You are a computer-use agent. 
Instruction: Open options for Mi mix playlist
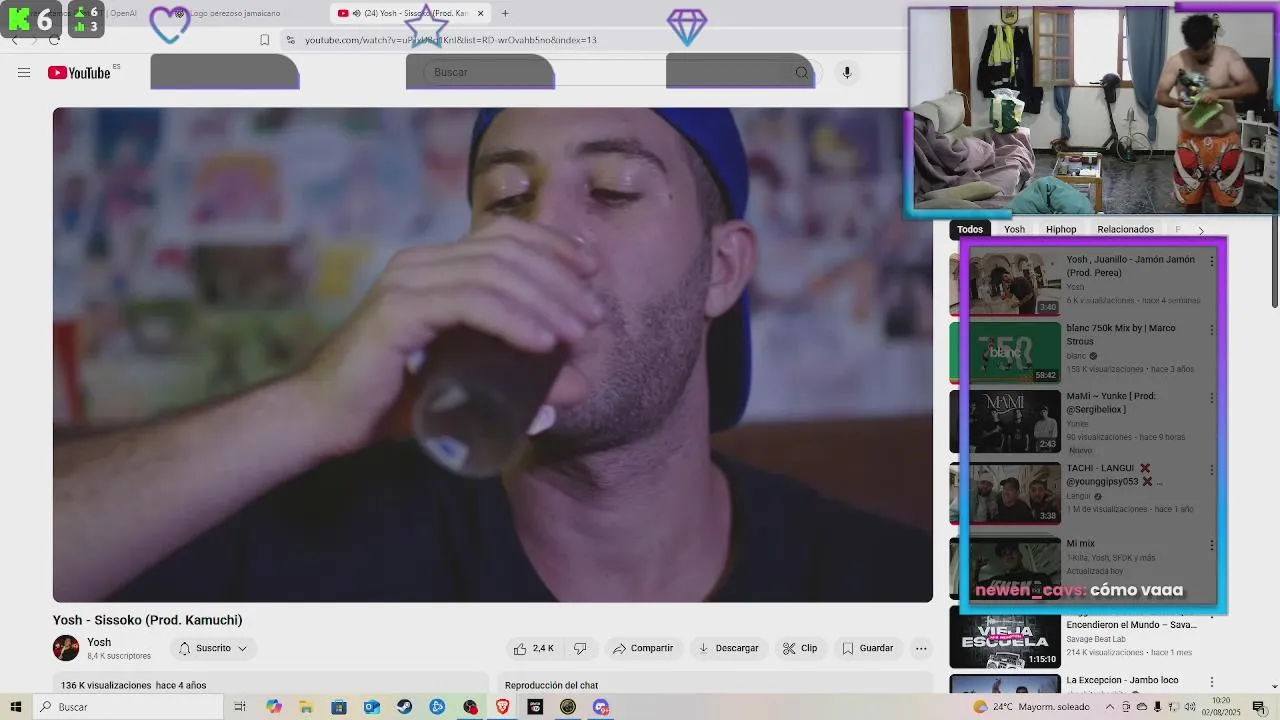1212,546
